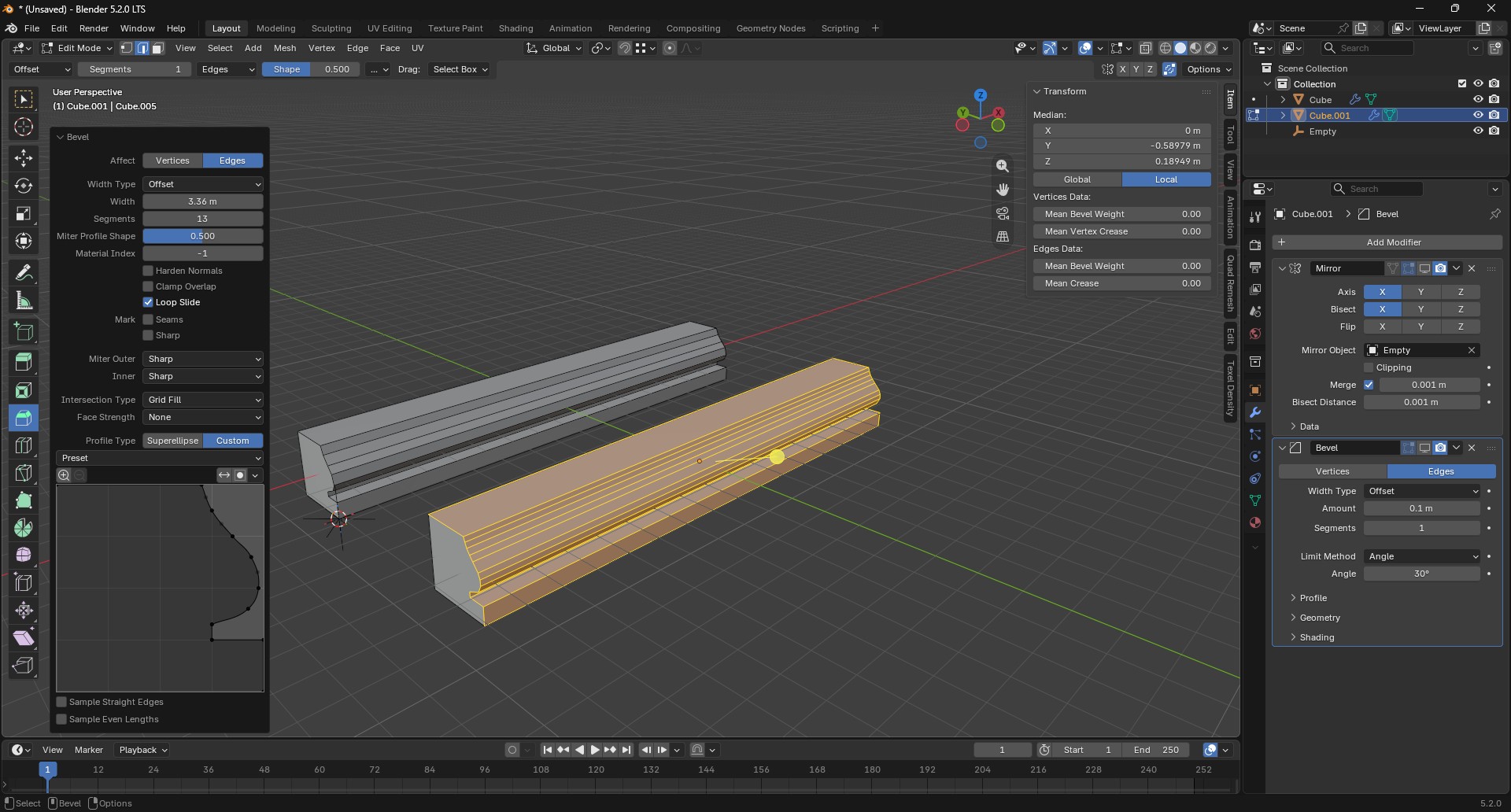The height and width of the screenshot is (812, 1511).
Task: Click the Add Modifier button
Action: coord(1387,242)
